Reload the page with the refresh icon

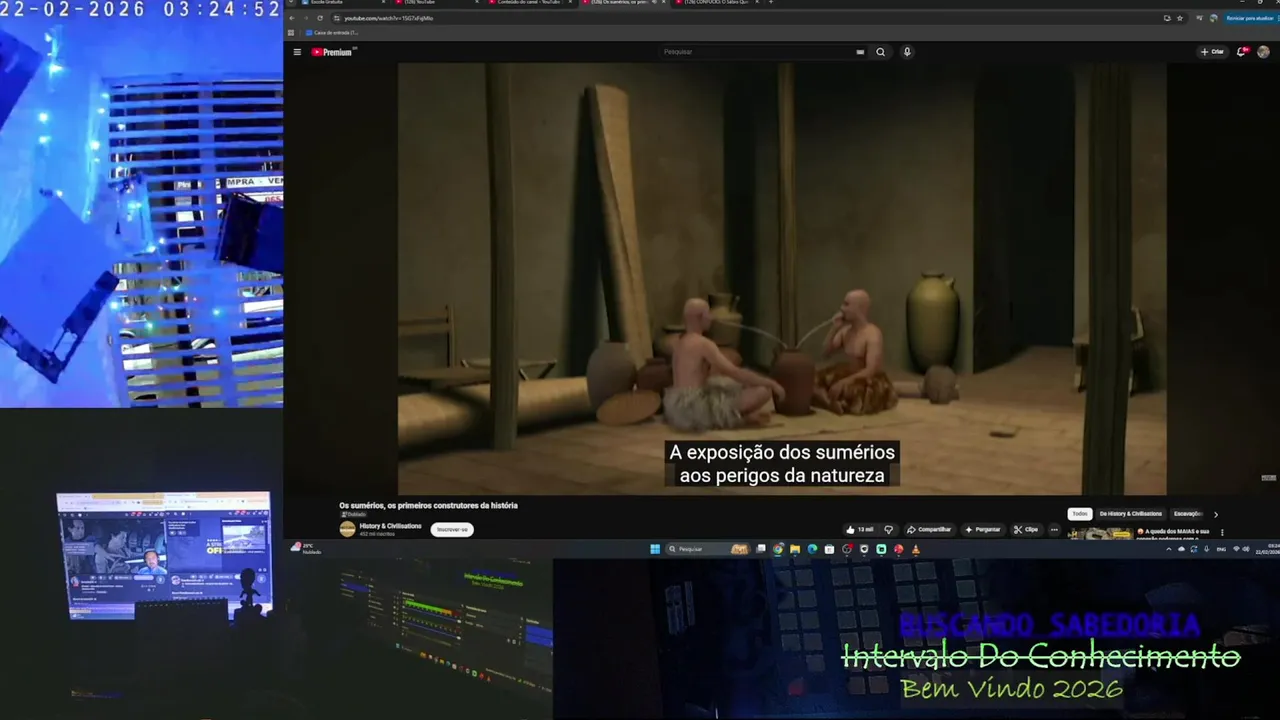click(320, 18)
